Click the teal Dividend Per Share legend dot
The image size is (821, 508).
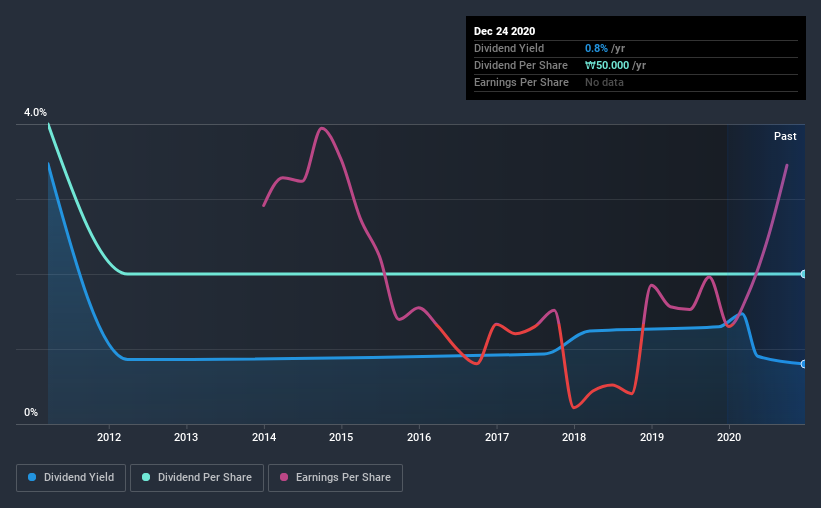[x=146, y=477]
